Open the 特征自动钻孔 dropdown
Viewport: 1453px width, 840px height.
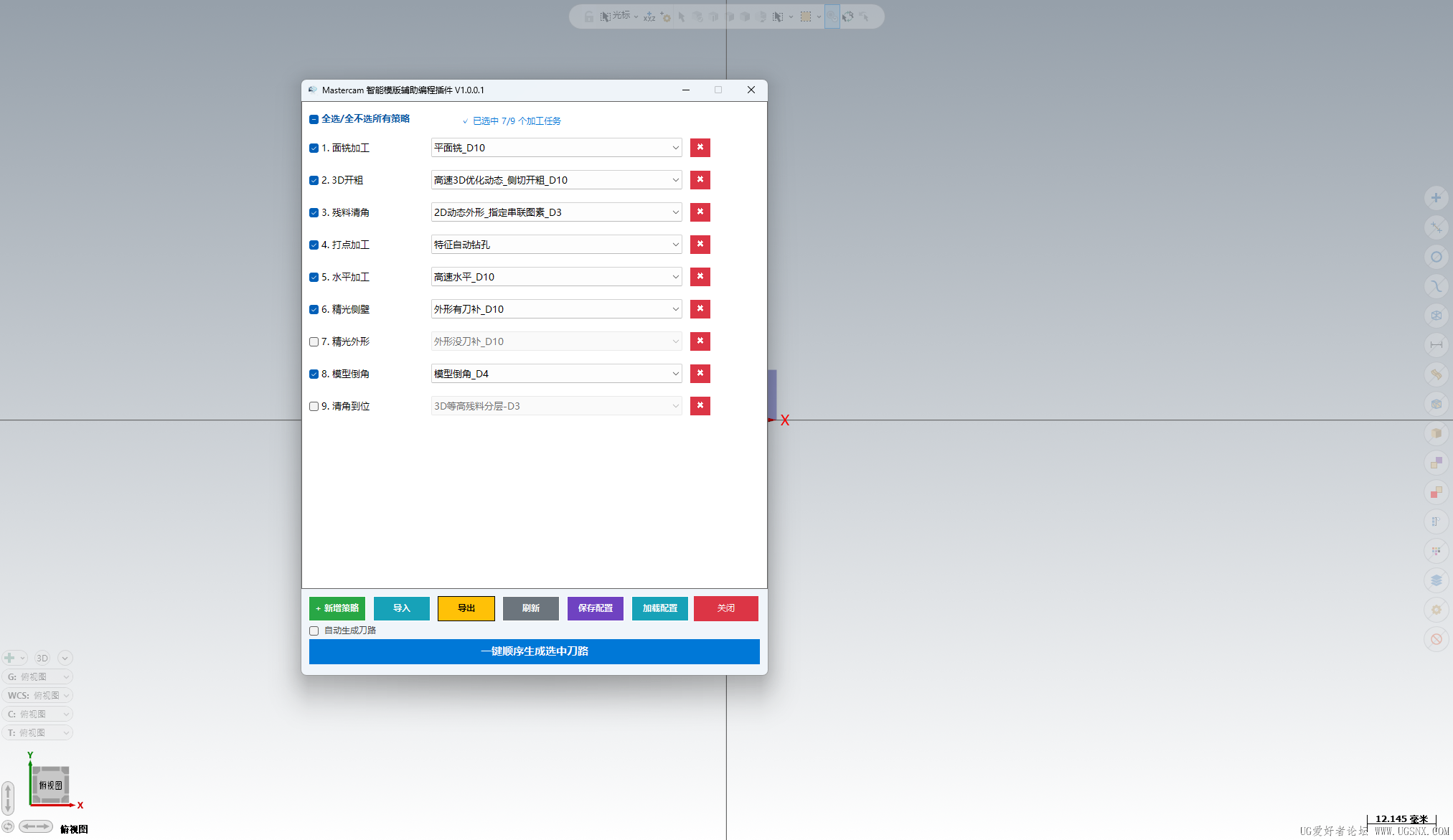[556, 245]
